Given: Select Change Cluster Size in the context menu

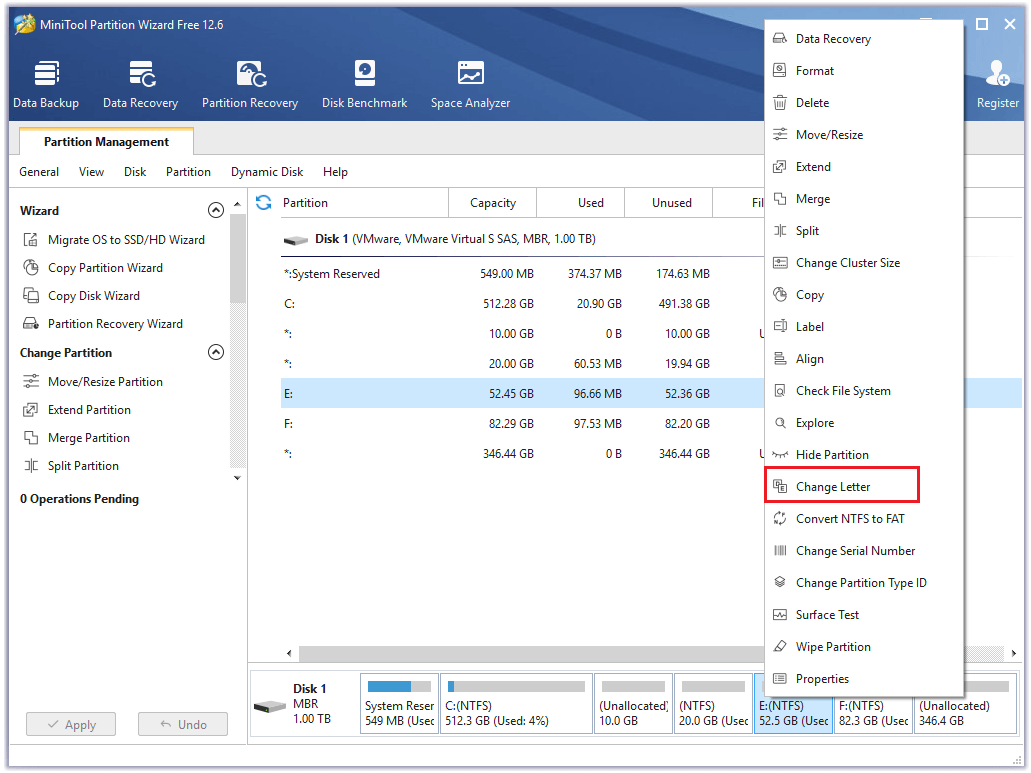Looking at the screenshot, I should (x=864, y=263).
